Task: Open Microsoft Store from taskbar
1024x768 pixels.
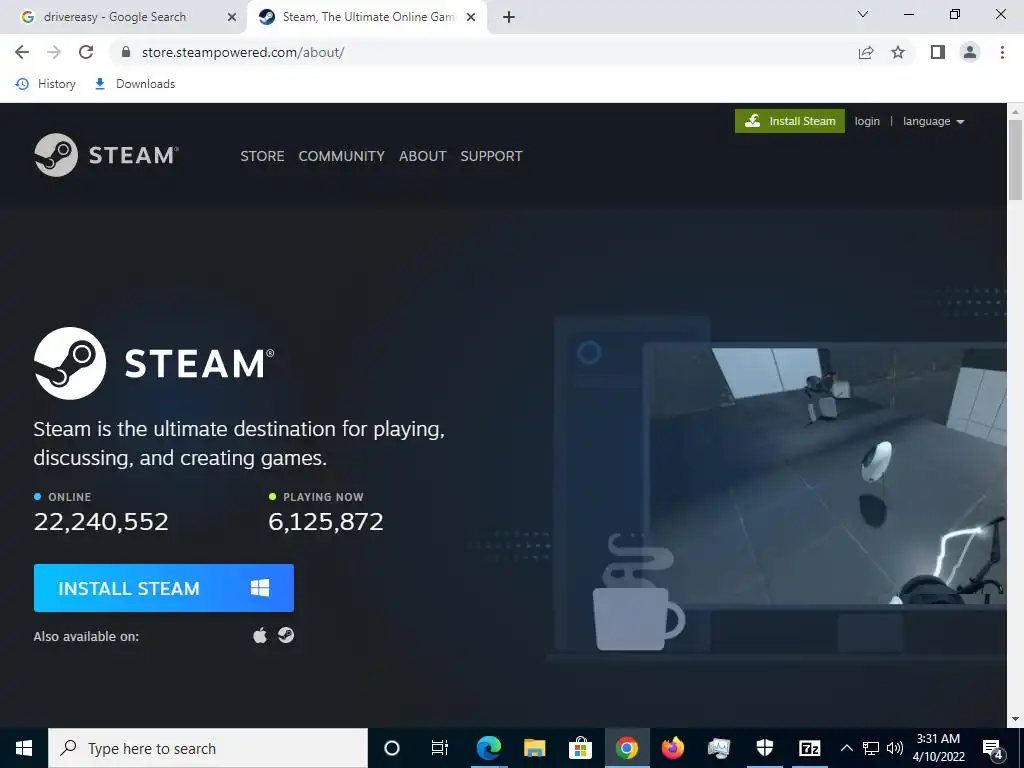Action: pyautogui.click(x=580, y=748)
